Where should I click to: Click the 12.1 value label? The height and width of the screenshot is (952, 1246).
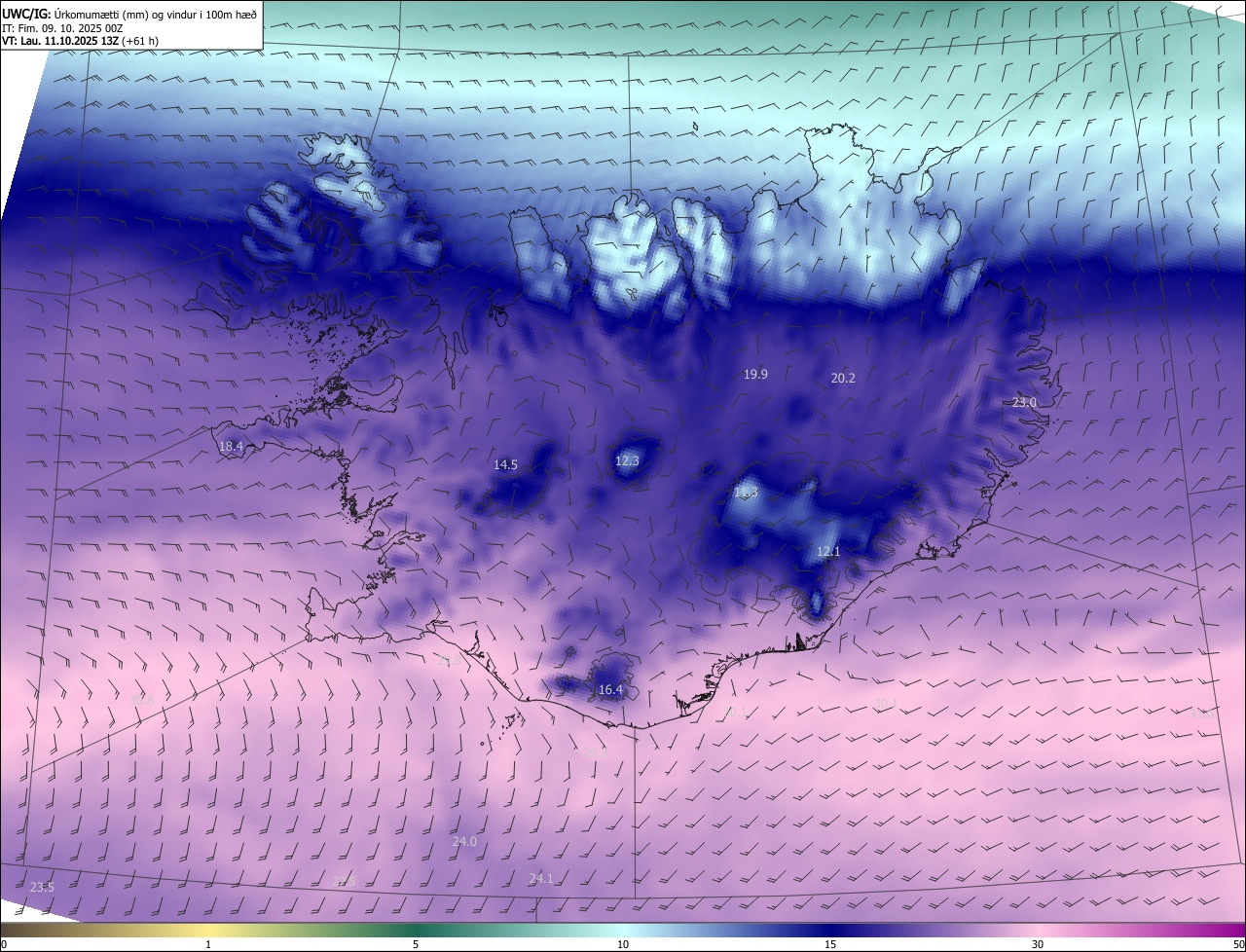click(827, 551)
